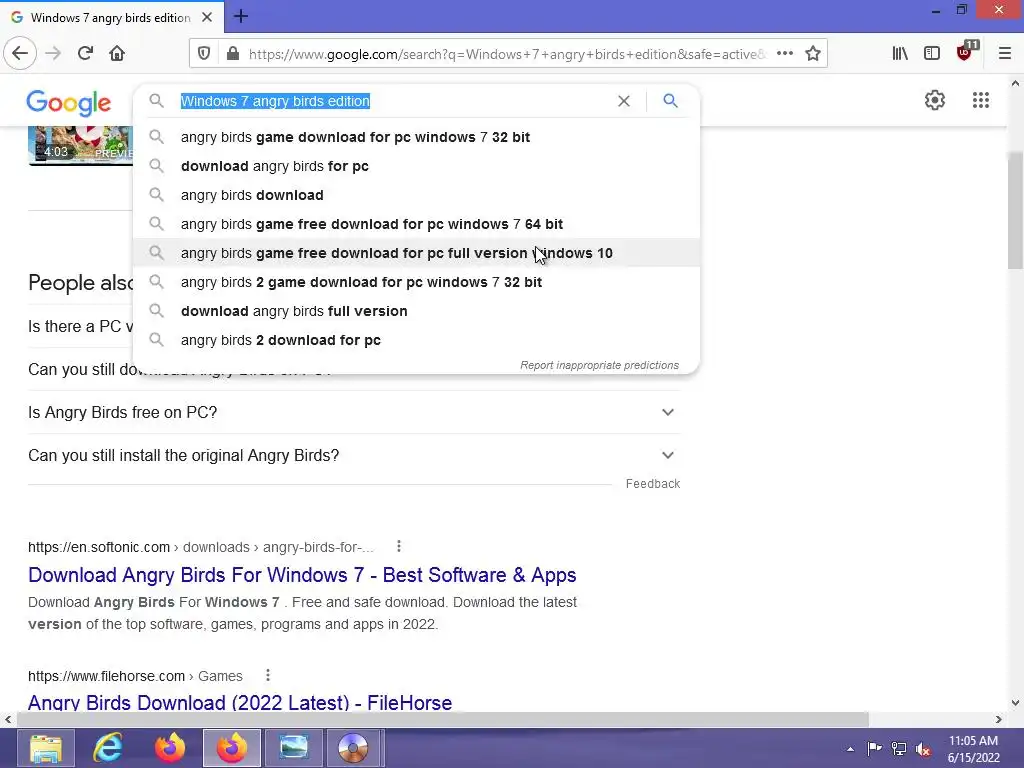Screen dimensions: 1024x768
Task: Open page actions three-dot menu in address bar
Action: point(785,54)
